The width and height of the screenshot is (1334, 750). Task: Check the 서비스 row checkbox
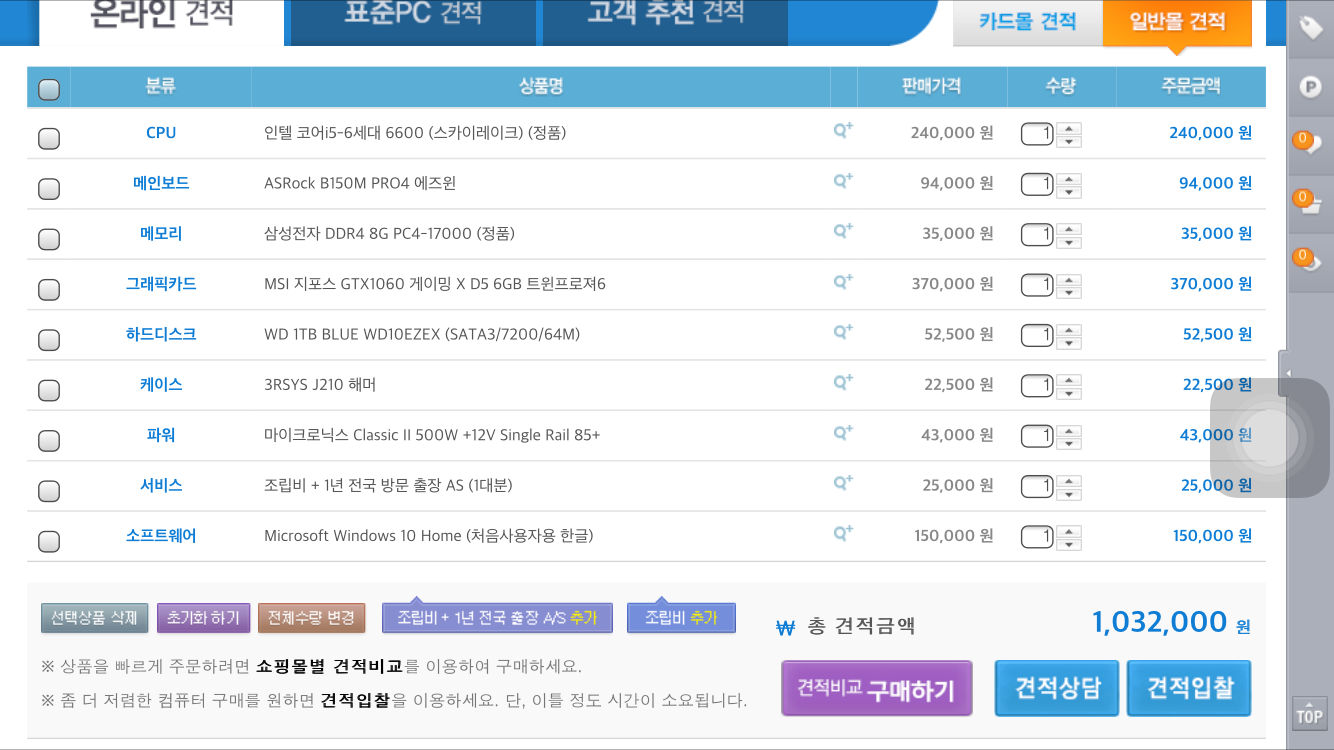coord(48,491)
